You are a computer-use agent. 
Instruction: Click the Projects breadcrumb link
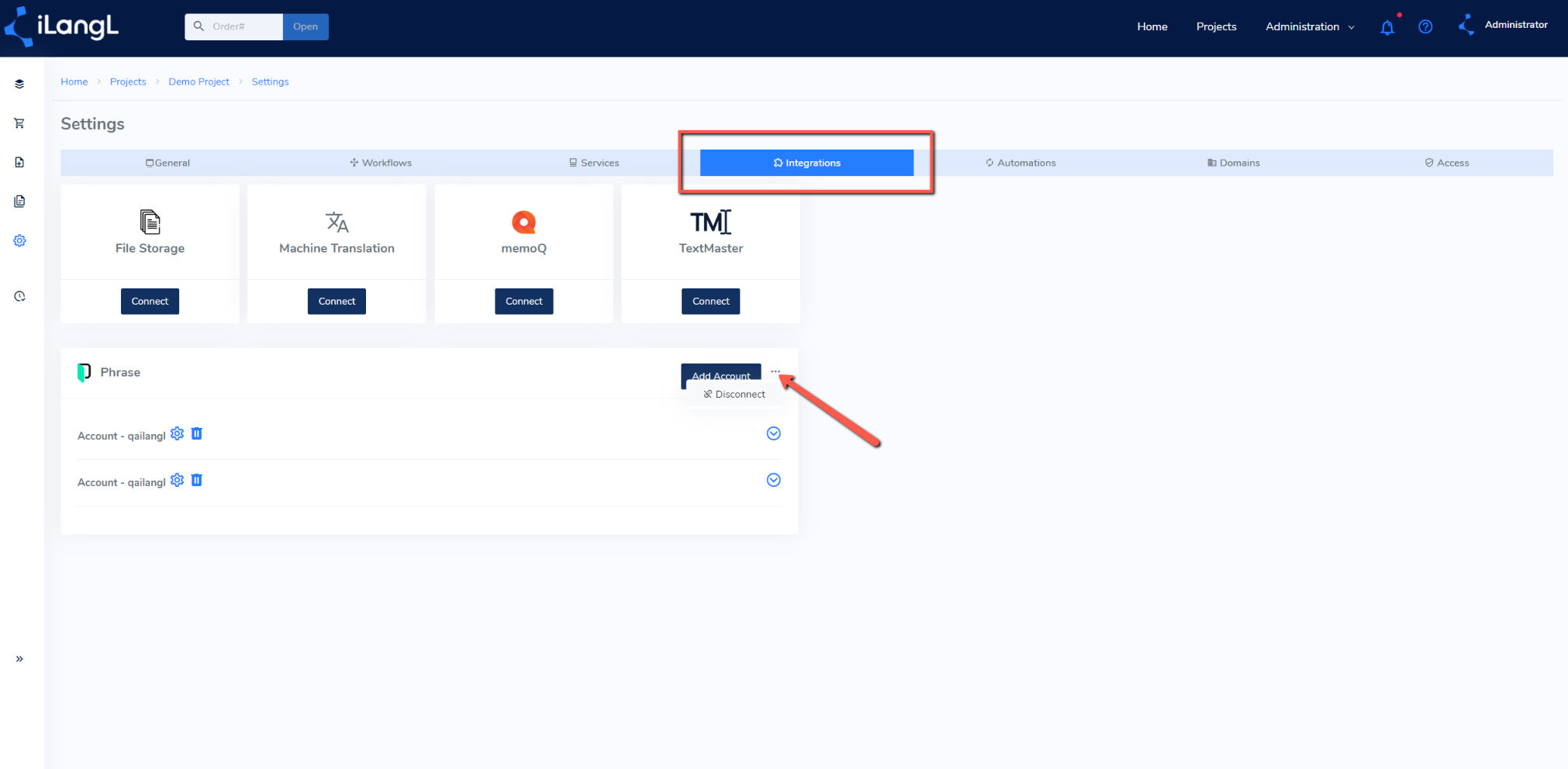(x=128, y=81)
